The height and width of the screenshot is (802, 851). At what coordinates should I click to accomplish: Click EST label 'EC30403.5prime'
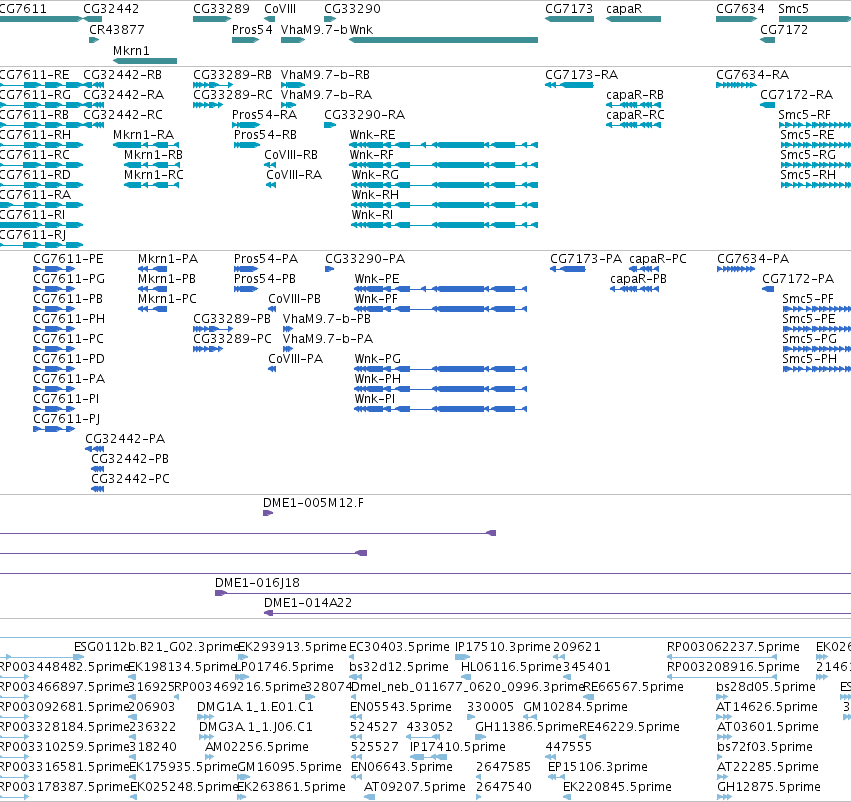tap(399, 647)
